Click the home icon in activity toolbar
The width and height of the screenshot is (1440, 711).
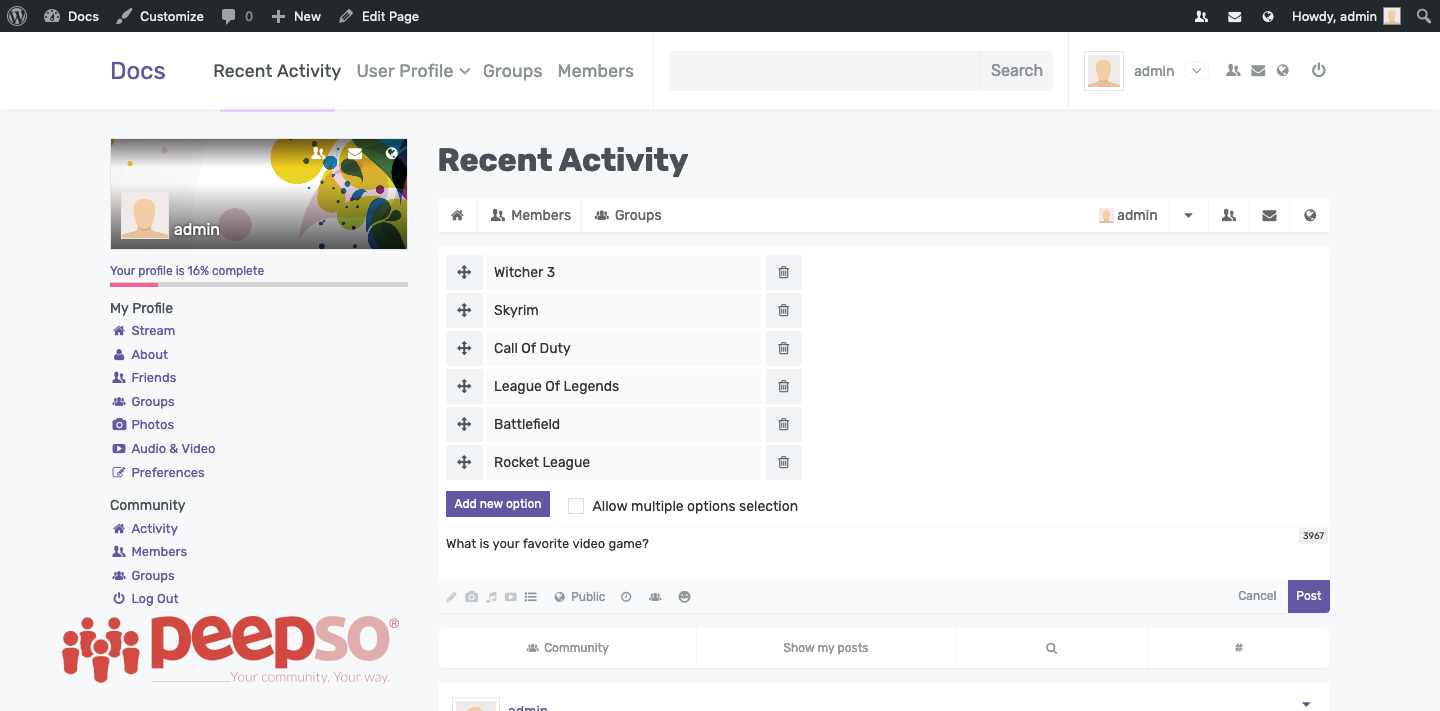[x=457, y=215]
